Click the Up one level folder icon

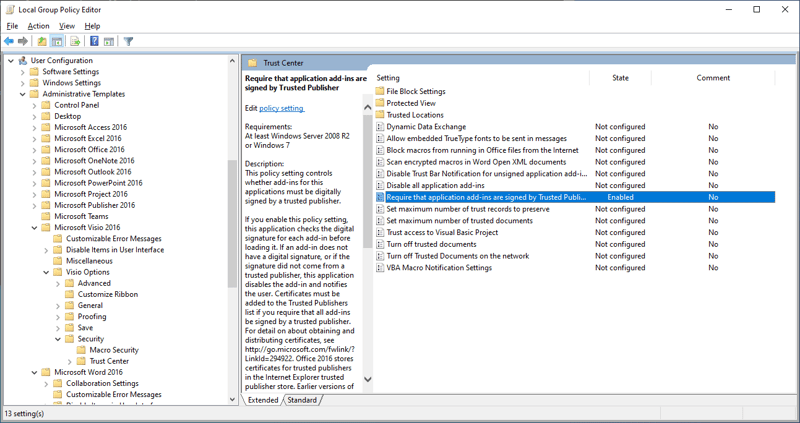pos(42,41)
